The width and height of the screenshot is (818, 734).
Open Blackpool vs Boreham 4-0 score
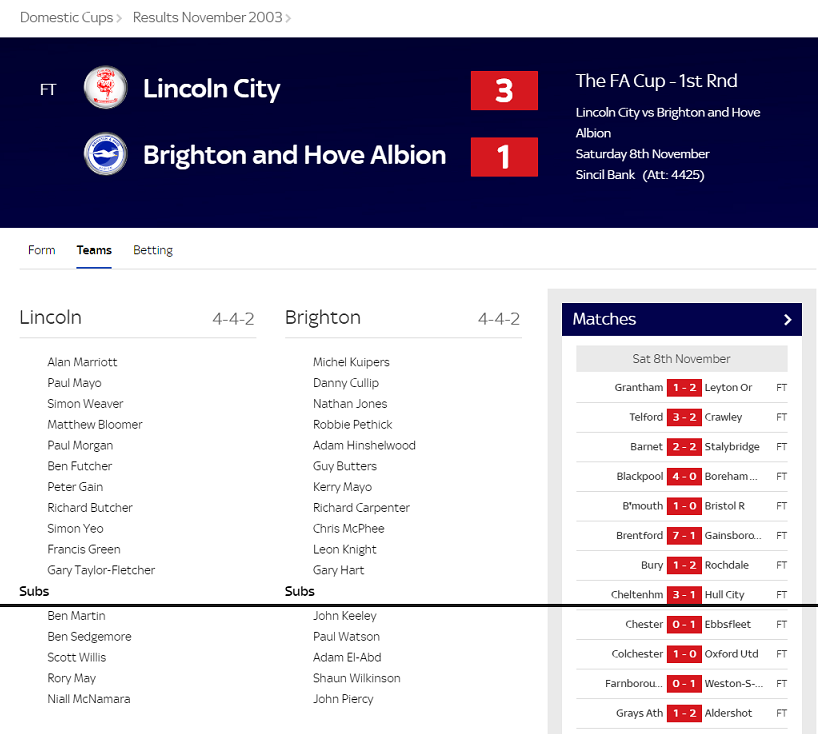tap(684, 476)
